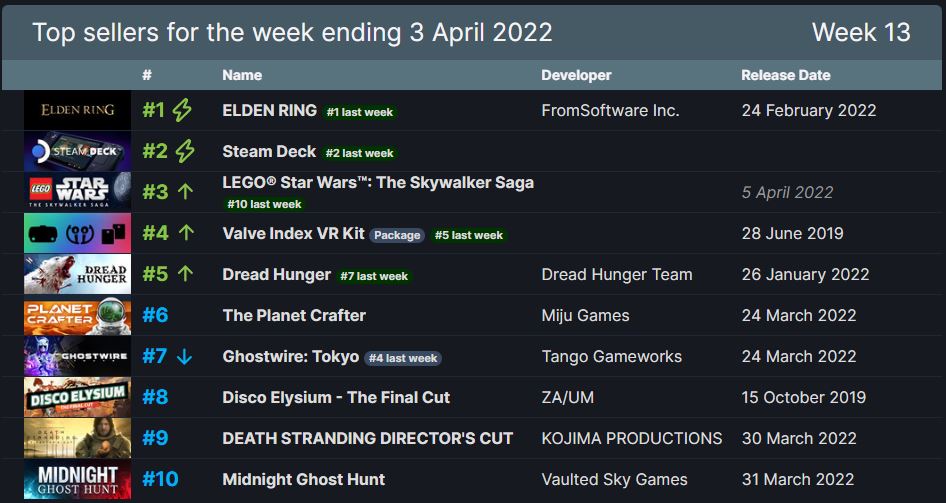Open the Midnight Ghost Hunt thumbnail

(x=77, y=479)
